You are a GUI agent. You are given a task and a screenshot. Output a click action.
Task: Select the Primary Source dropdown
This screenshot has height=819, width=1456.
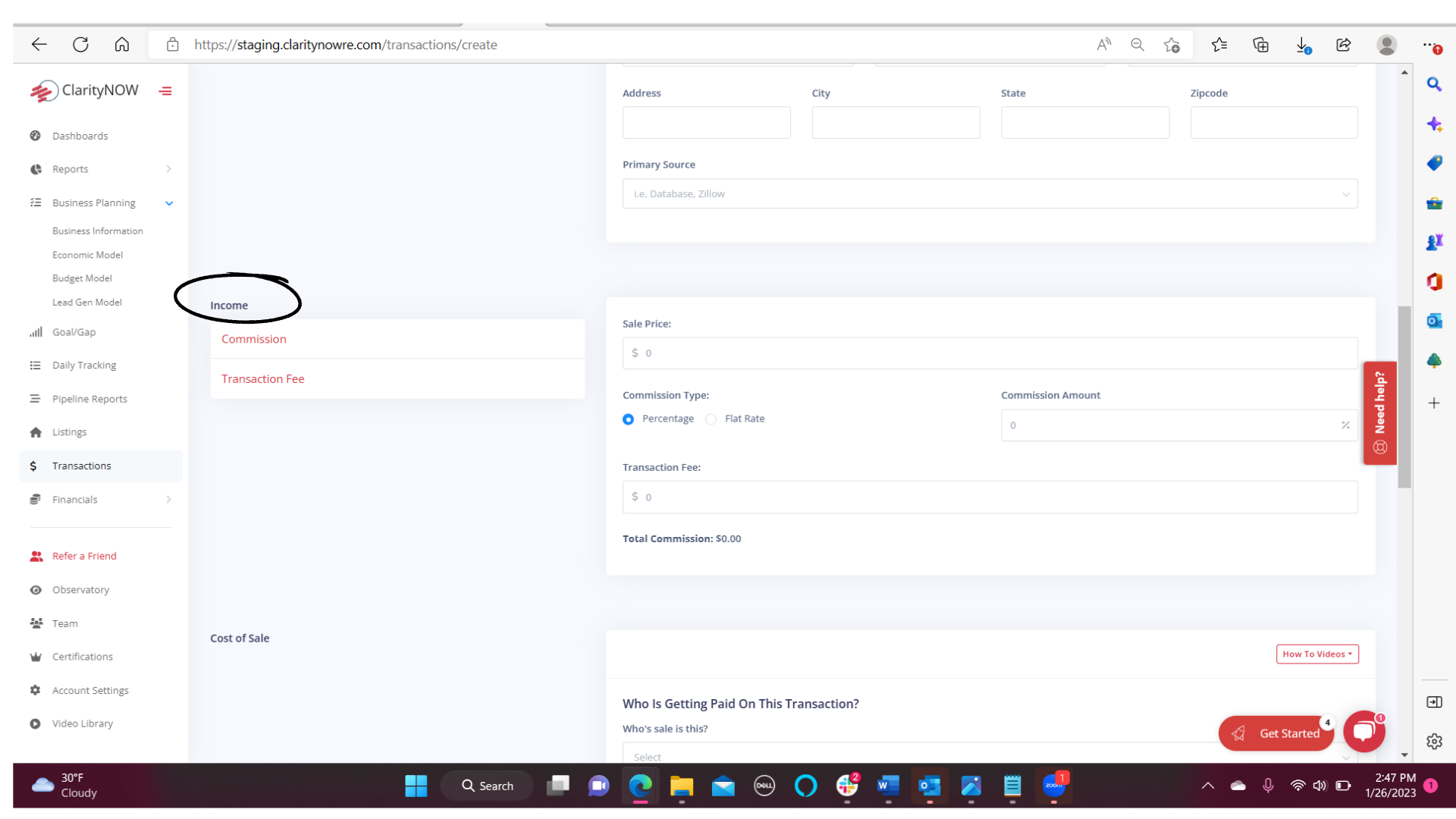point(990,194)
